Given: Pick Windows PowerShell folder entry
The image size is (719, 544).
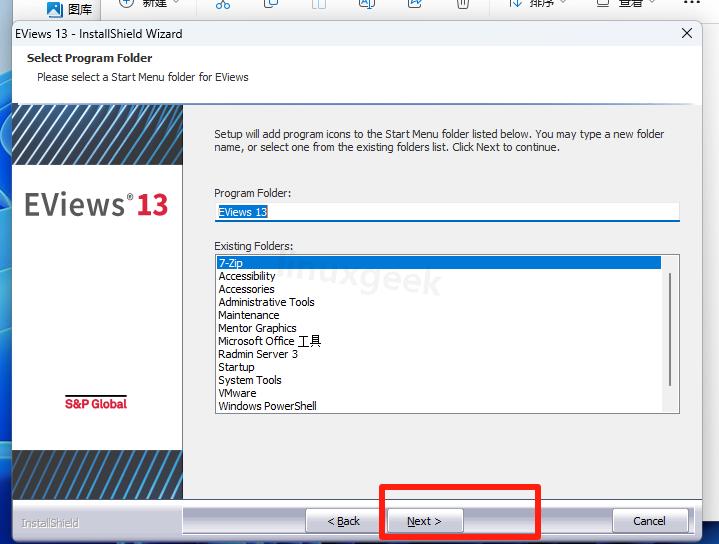Looking at the screenshot, I should pyautogui.click(x=267, y=406).
